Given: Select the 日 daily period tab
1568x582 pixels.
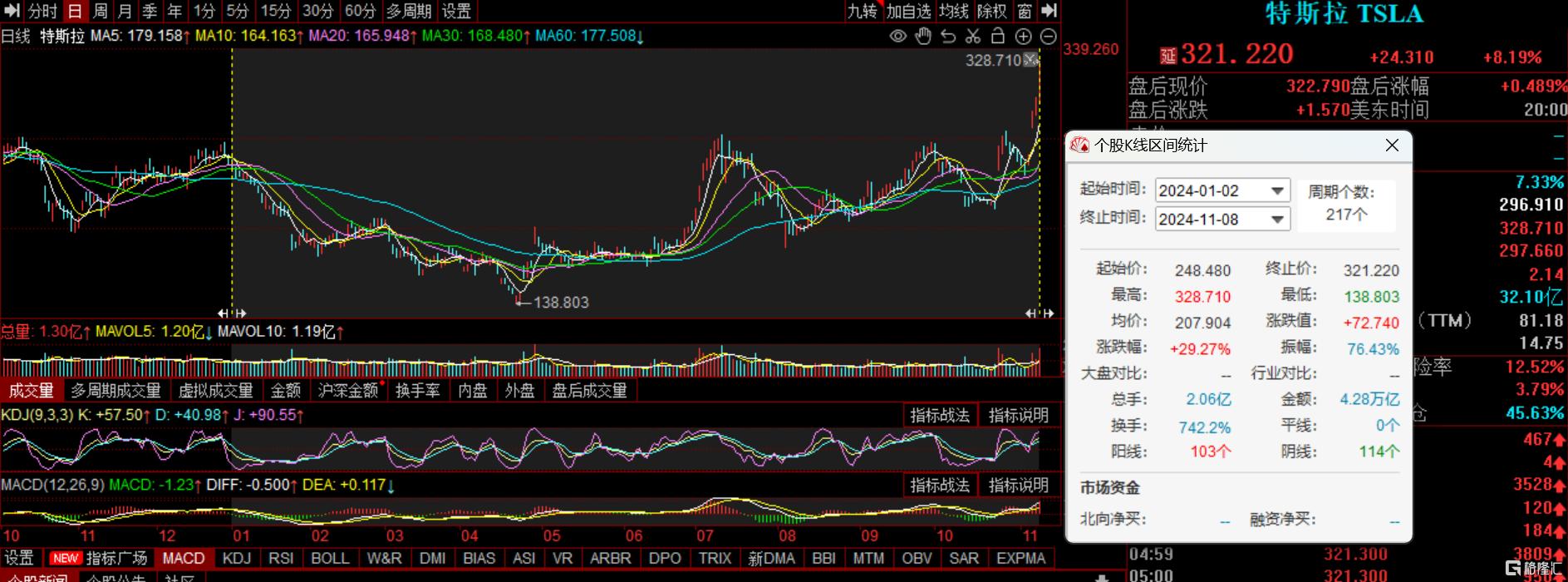Looking at the screenshot, I should (x=75, y=11).
